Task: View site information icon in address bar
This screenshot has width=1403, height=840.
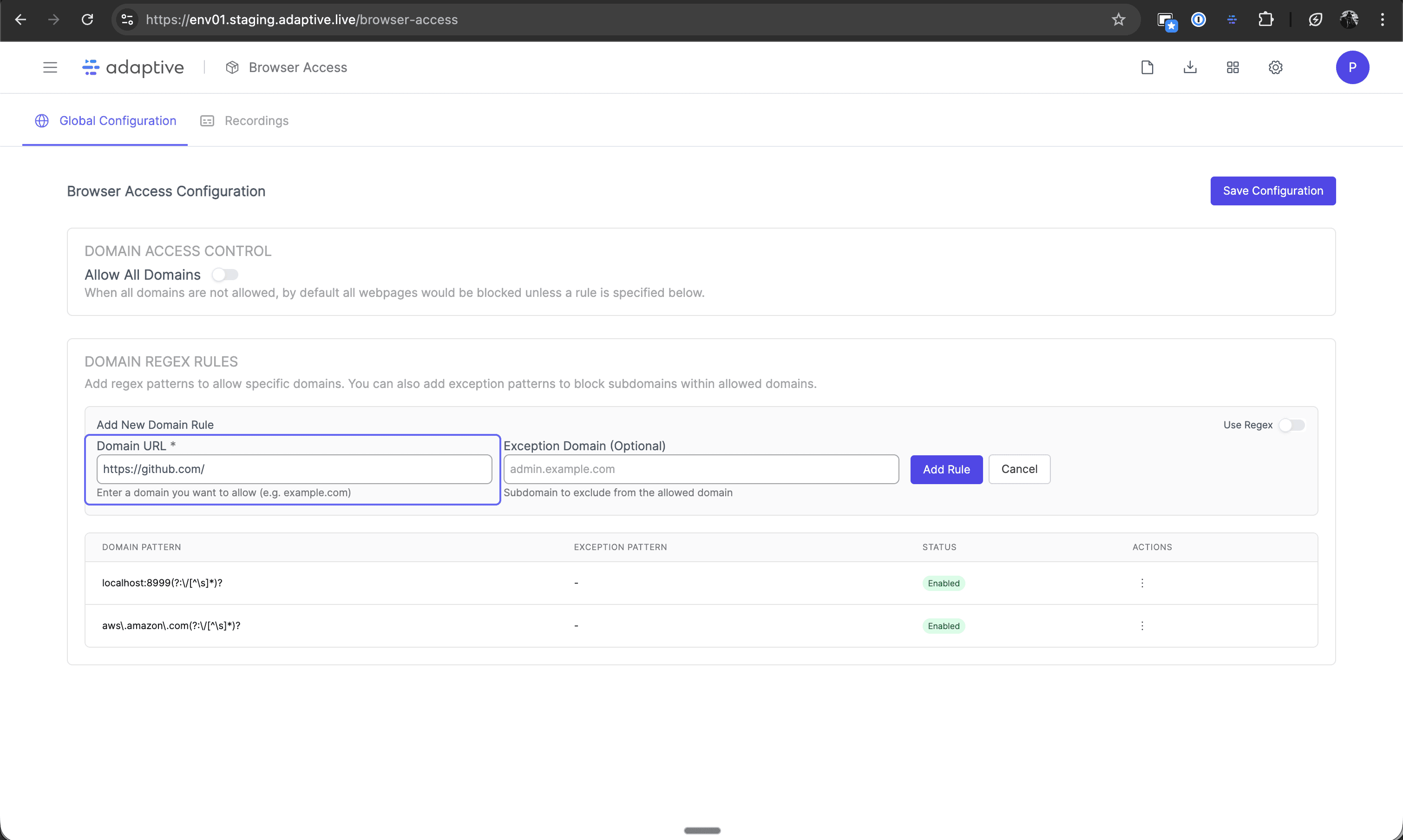Action: click(127, 20)
